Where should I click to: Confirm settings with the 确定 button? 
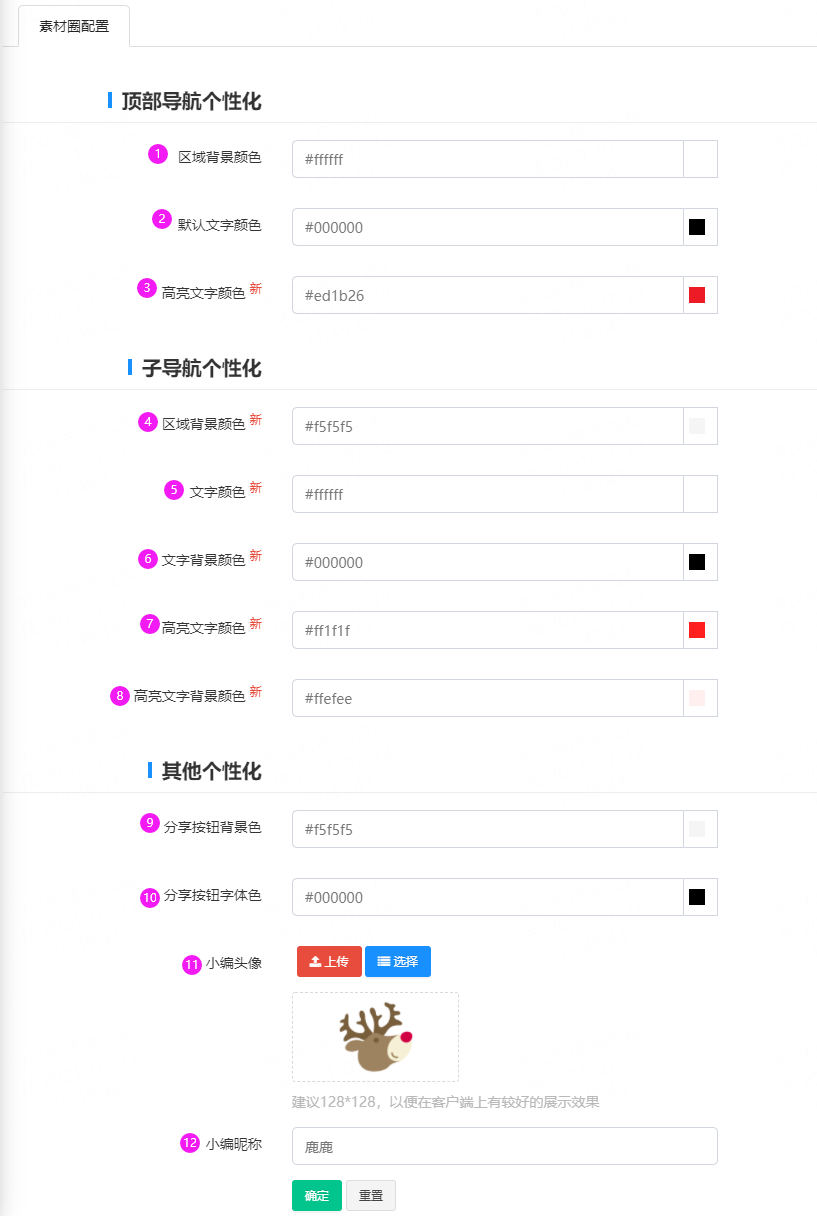click(317, 1195)
